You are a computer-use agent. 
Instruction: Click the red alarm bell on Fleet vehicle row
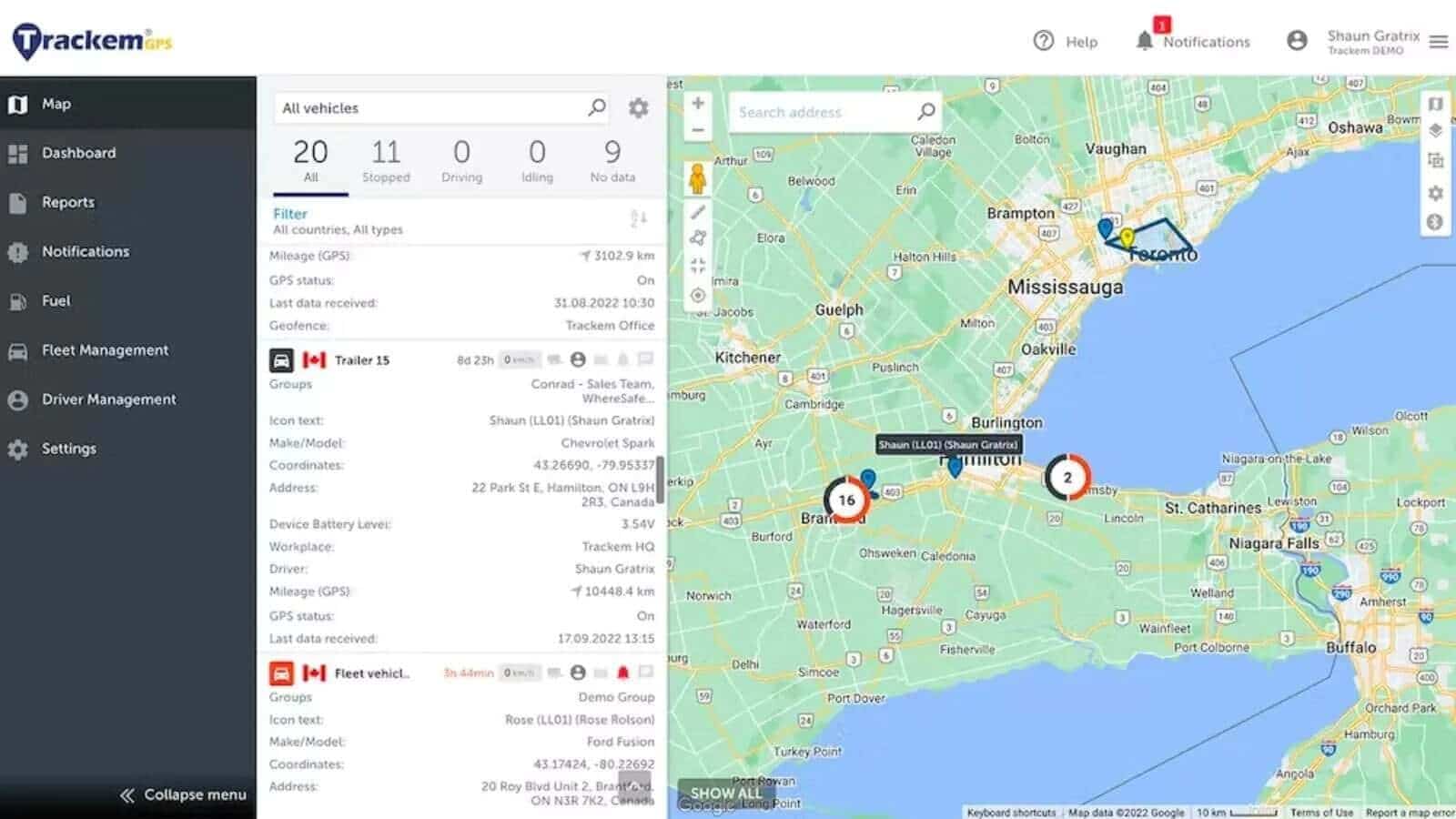pyautogui.click(x=623, y=672)
